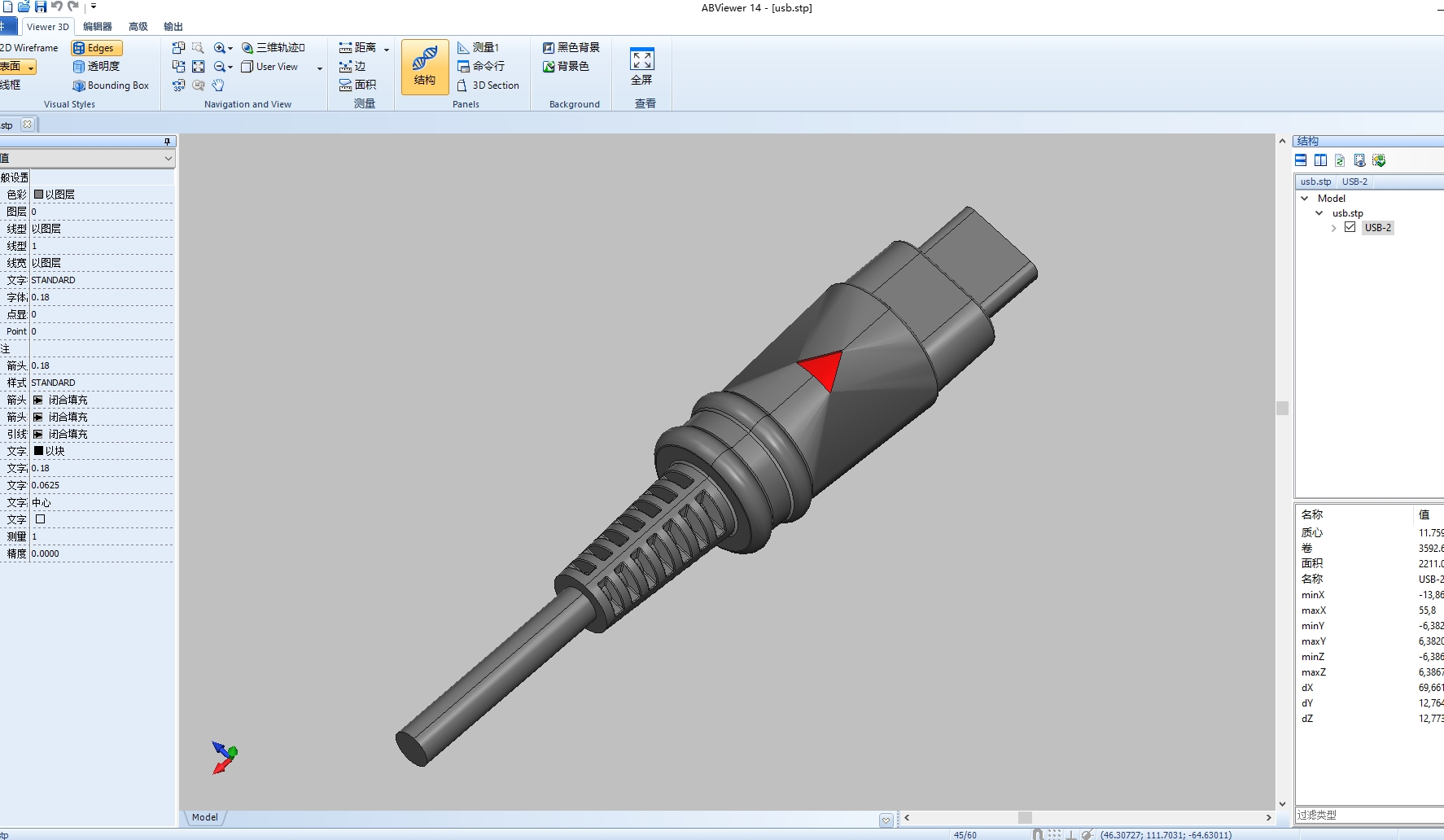Switch to the Viewer 3D ribbon tab
Viewport: 1444px width, 840px height.
[x=48, y=27]
